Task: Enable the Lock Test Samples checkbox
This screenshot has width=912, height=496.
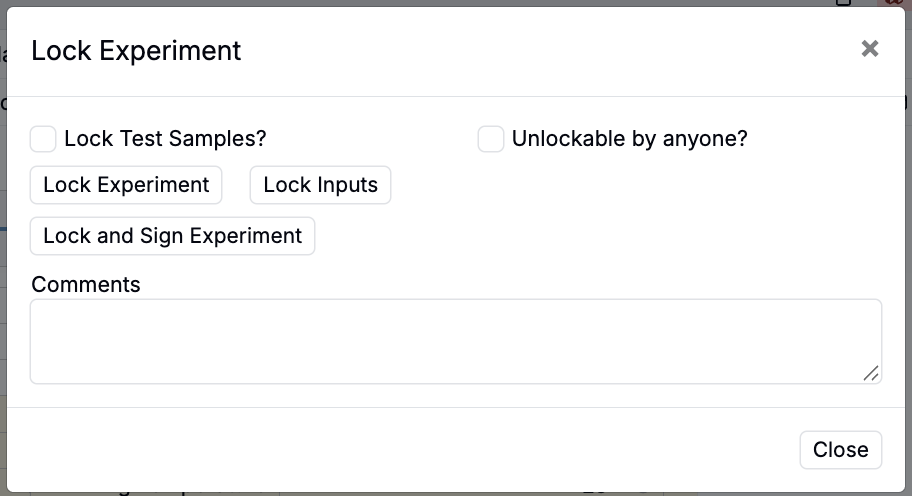Action: point(43,139)
